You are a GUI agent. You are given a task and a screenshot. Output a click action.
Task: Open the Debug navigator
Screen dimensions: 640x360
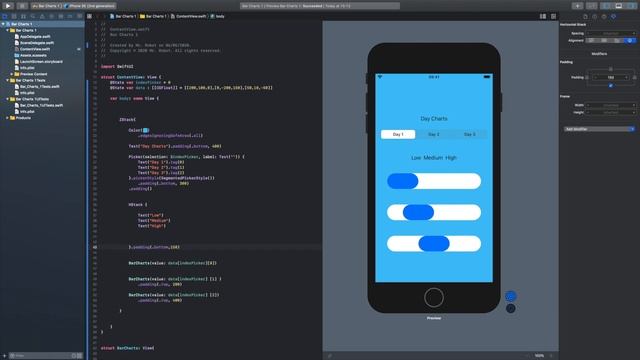[x=61, y=16]
